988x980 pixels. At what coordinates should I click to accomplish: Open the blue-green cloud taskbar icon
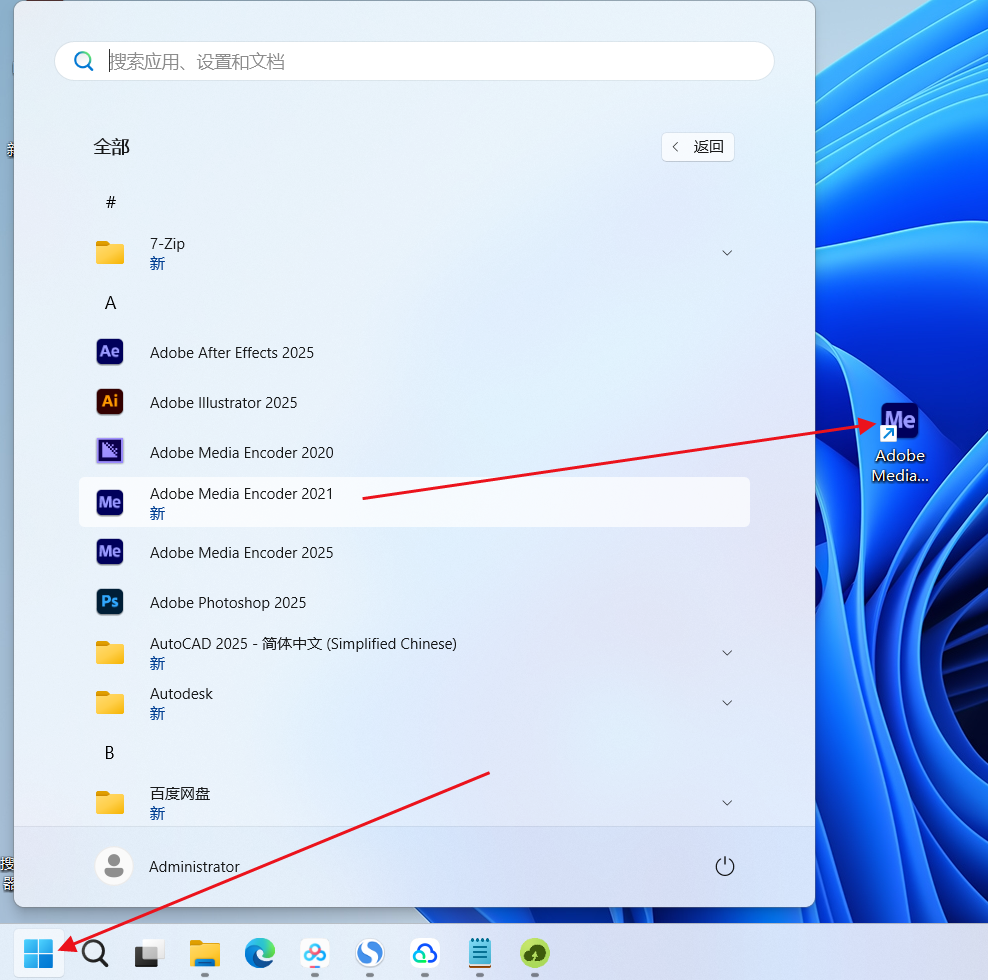pos(425,953)
